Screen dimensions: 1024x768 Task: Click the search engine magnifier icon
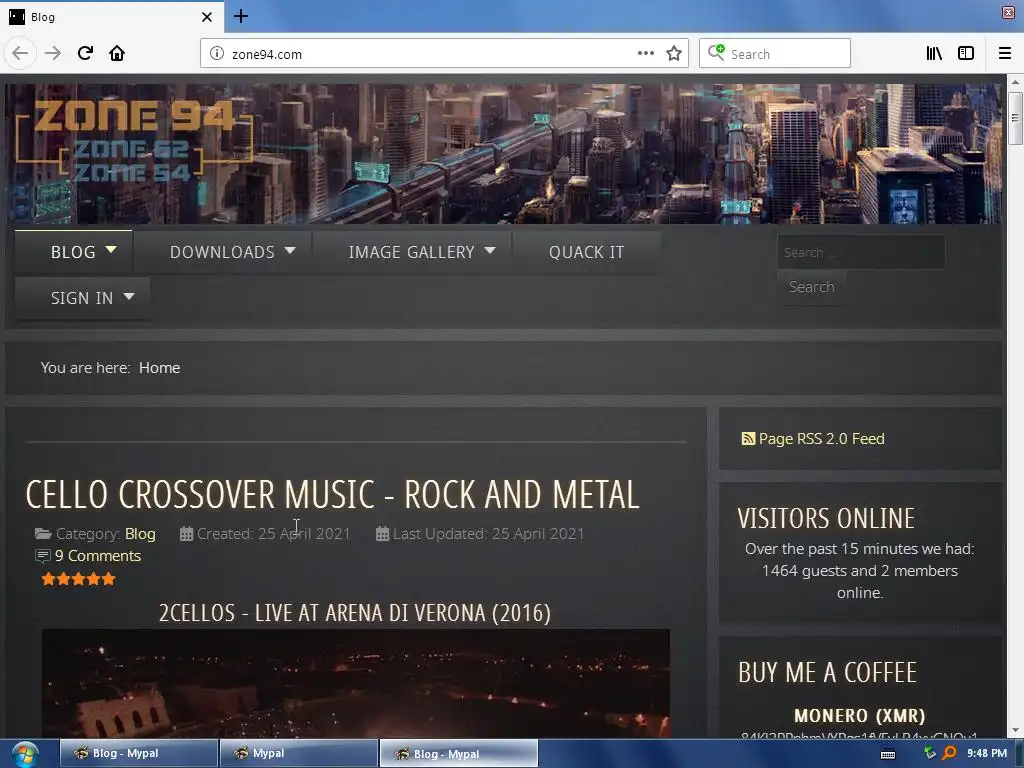pos(716,52)
